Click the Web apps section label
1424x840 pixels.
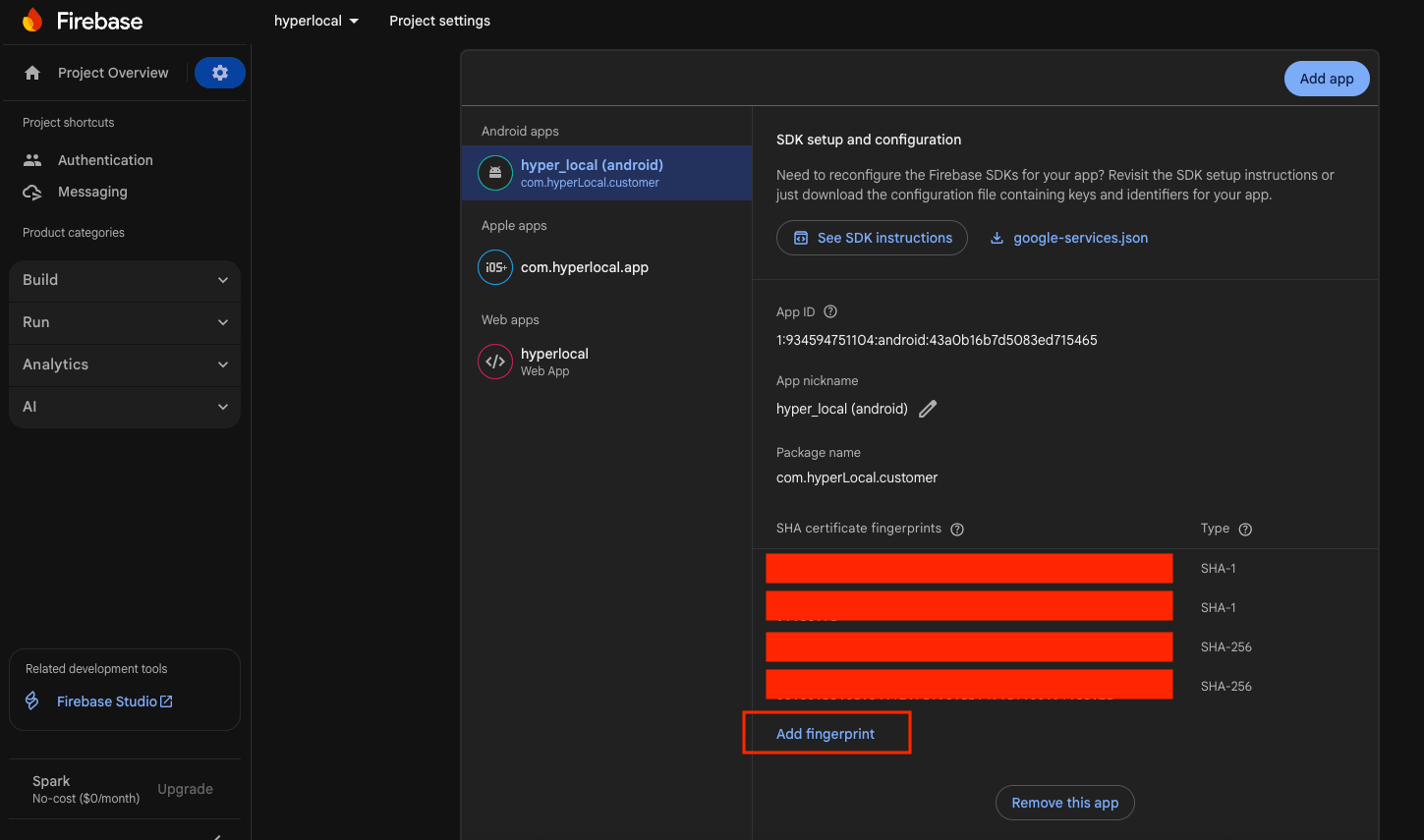pyautogui.click(x=510, y=320)
